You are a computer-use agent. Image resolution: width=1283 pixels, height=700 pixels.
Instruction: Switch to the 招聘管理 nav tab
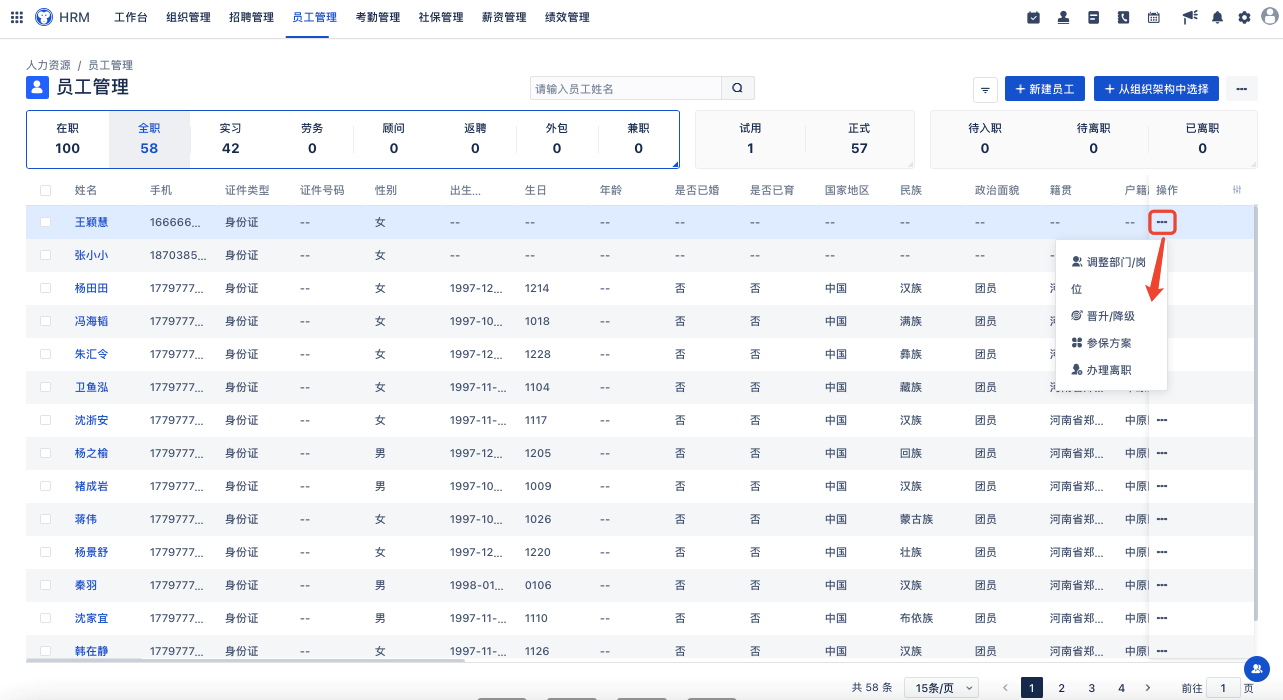[250, 17]
